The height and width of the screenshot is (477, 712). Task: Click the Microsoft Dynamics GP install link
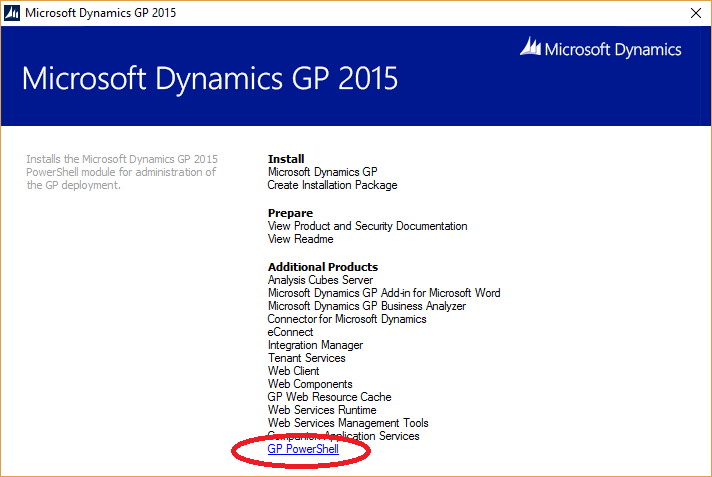pos(322,172)
